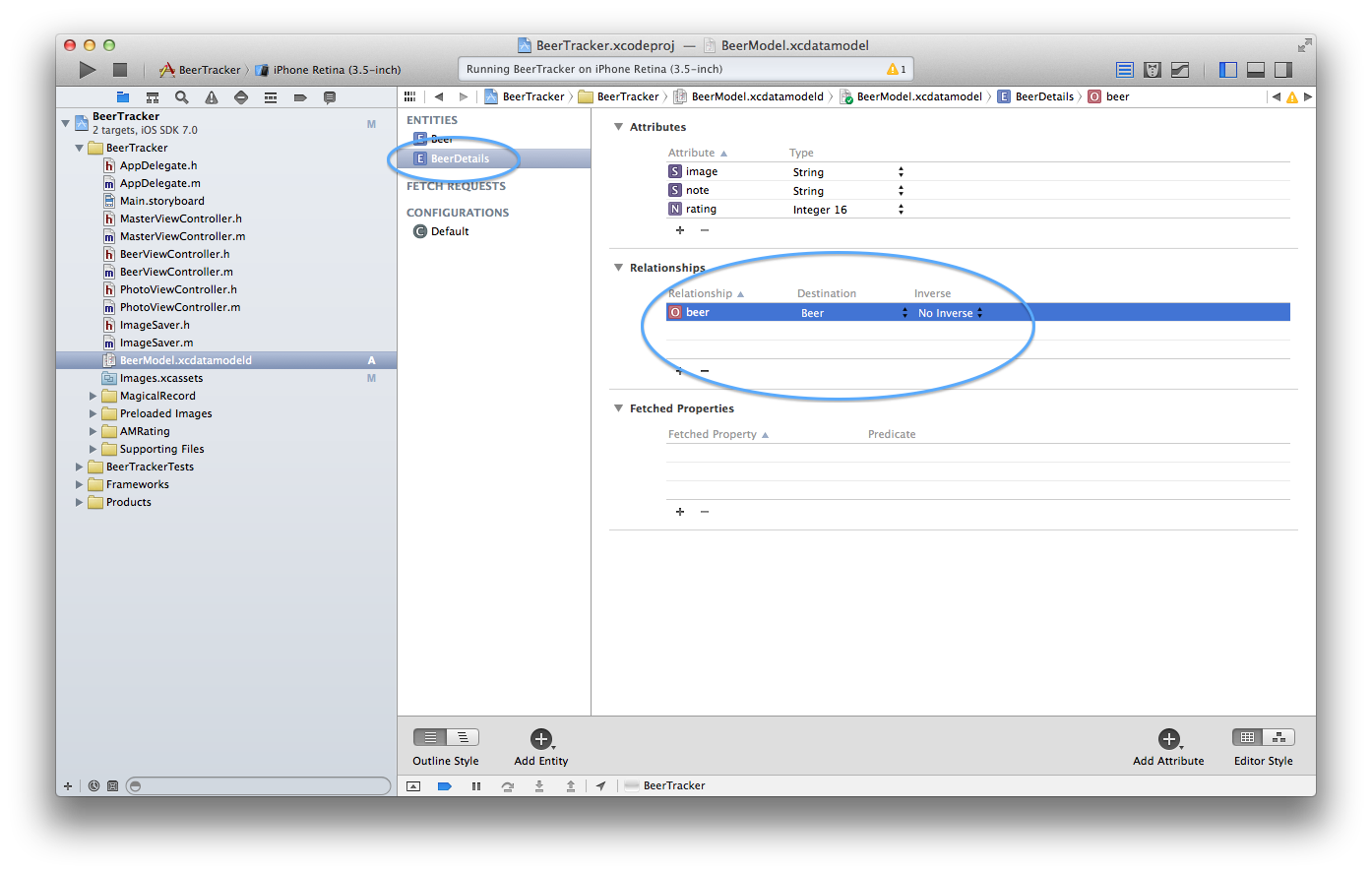This screenshot has height=874, width=1372.
Task: Go forward in editor history
Action: [x=464, y=96]
